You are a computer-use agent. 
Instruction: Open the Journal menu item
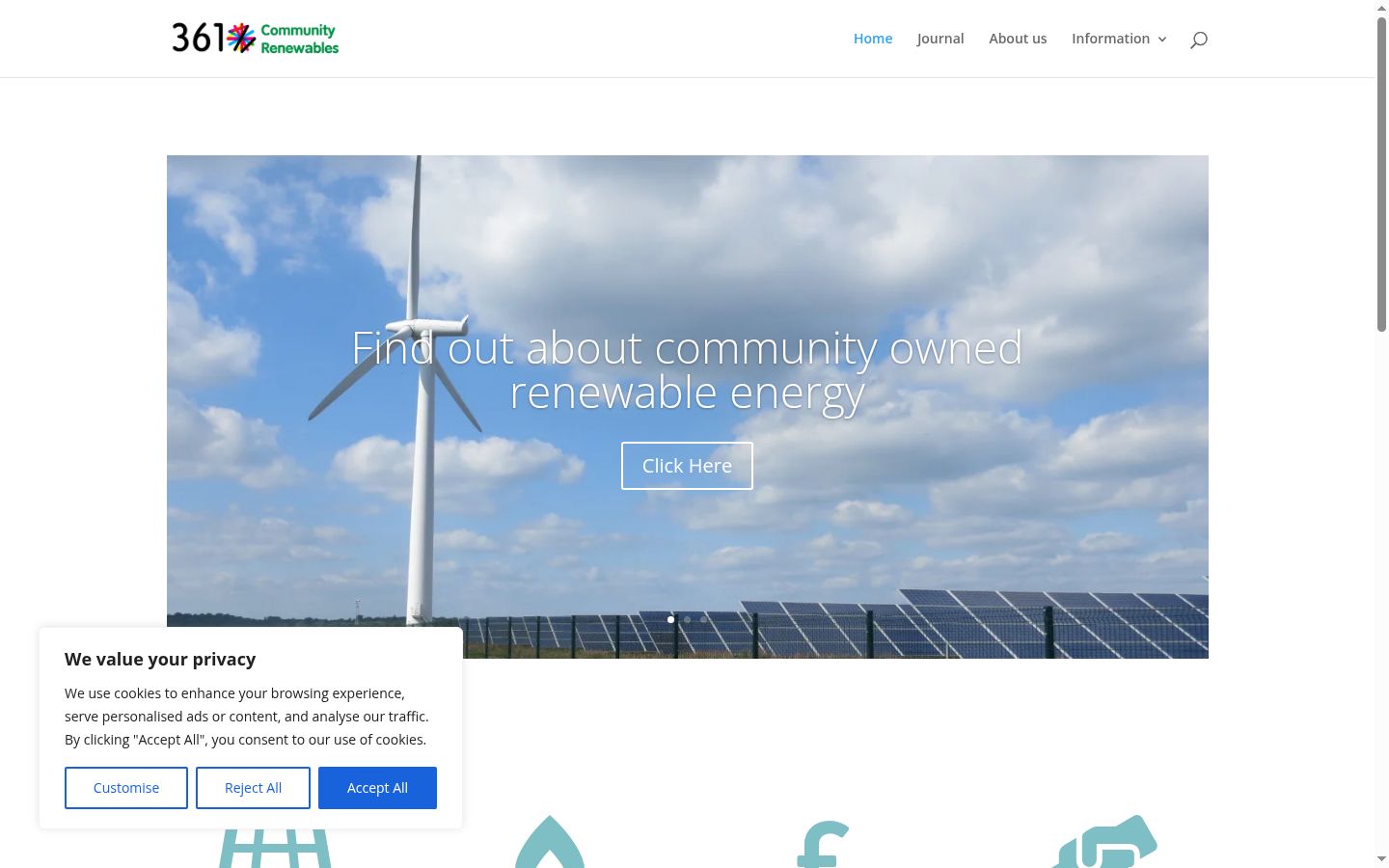click(x=940, y=39)
